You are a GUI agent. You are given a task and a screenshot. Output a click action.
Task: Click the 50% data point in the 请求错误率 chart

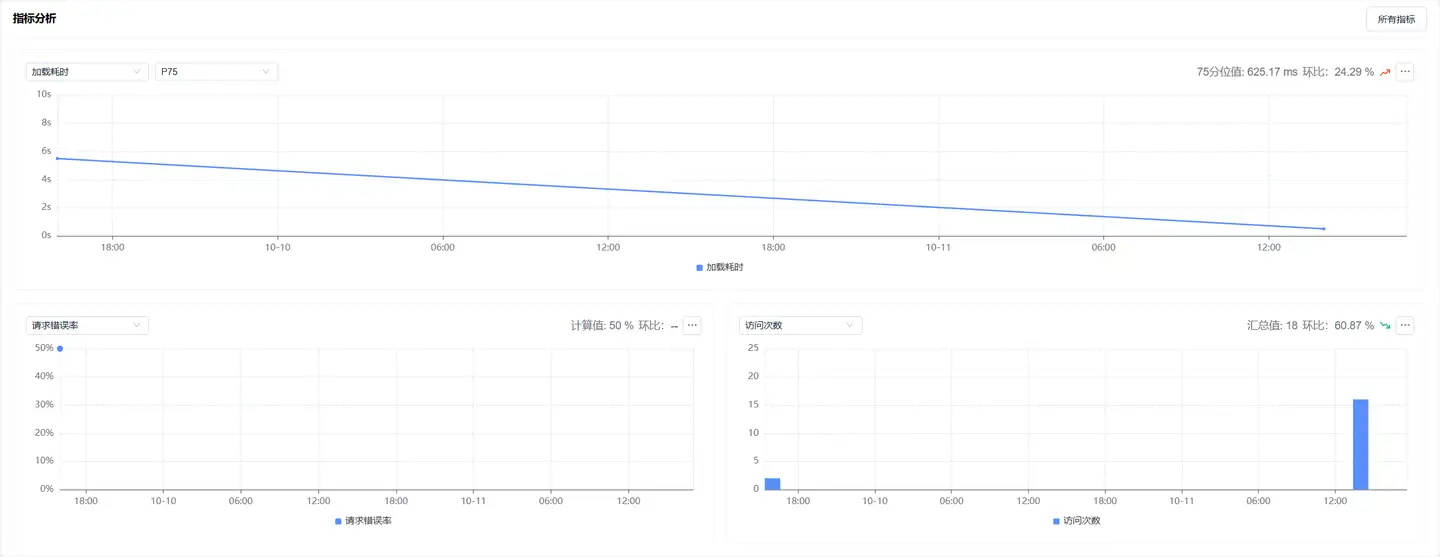[60, 349]
